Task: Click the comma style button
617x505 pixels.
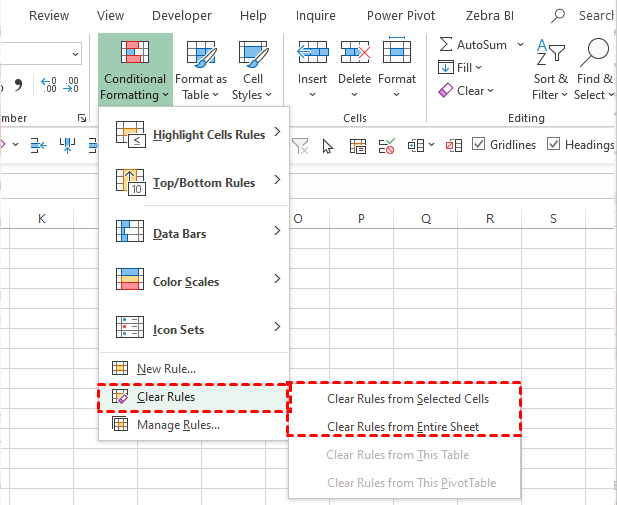Action: 18,84
